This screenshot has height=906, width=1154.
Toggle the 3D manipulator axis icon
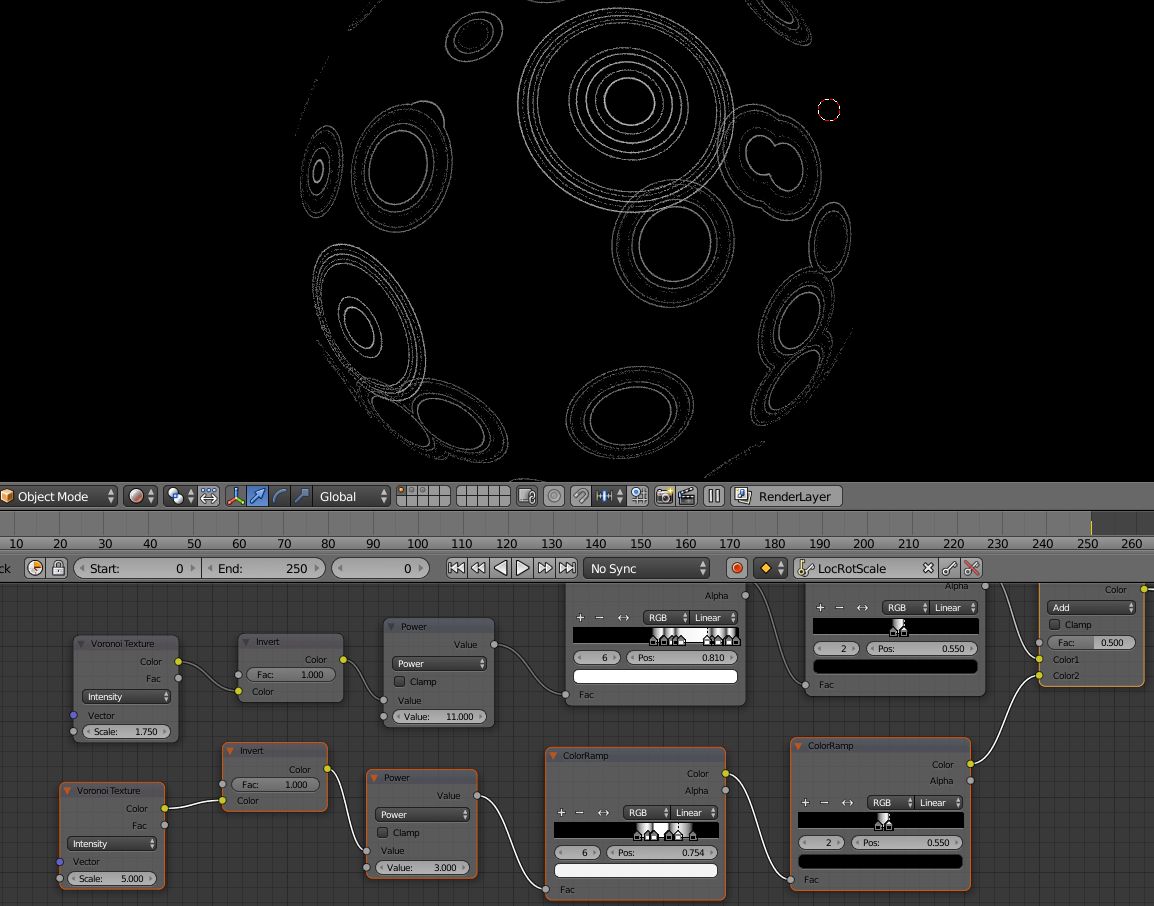click(236, 496)
